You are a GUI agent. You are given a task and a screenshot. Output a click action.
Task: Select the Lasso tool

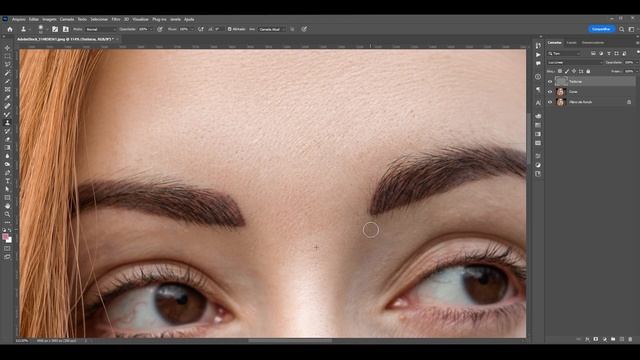pos(7,64)
